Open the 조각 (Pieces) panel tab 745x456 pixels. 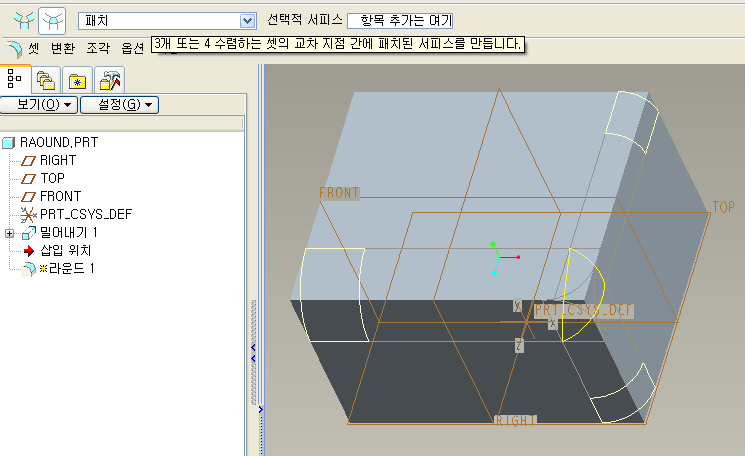tap(98, 47)
